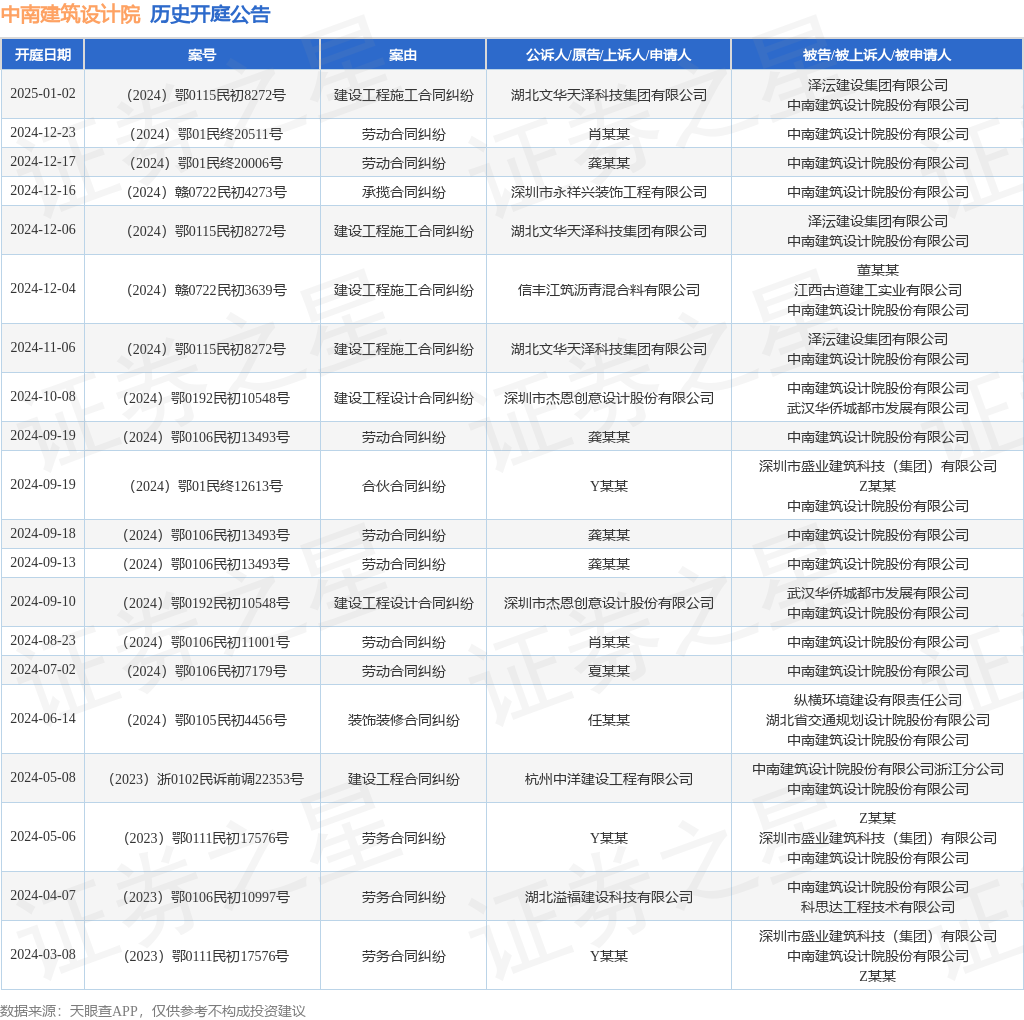Viewport: 1024px width, 1020px height.
Task: Click 泽沄建设集团有限公司 in the 2024-11-06 row
Action: pos(878,339)
